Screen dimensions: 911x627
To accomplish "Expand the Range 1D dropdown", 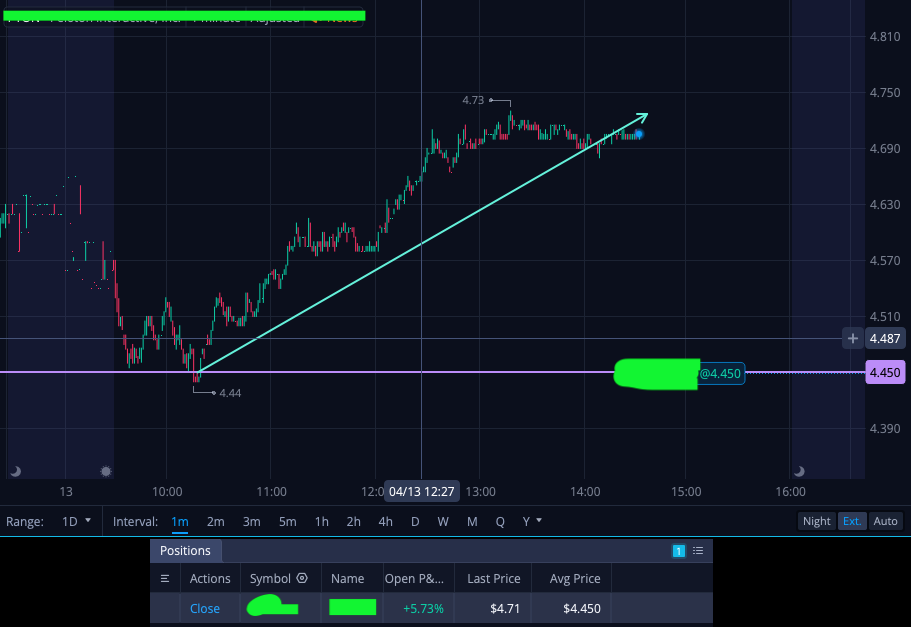I will (77, 521).
